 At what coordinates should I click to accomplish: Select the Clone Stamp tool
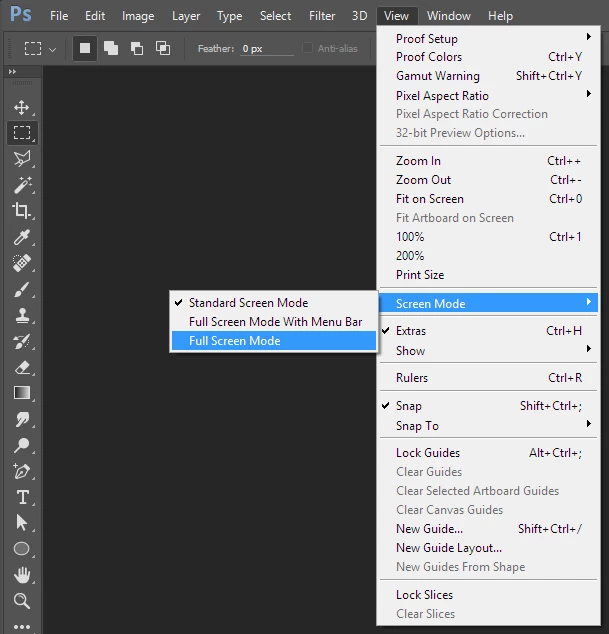click(22, 315)
